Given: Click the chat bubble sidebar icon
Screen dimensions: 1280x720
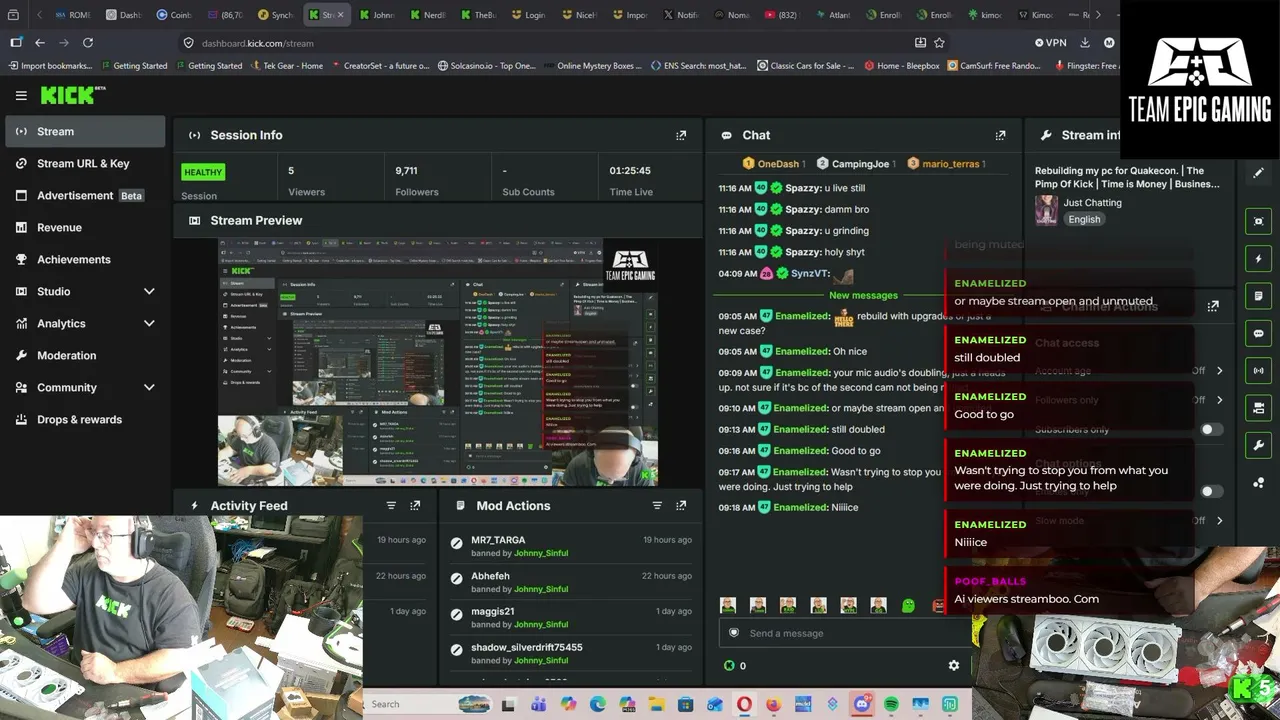Looking at the screenshot, I should click(1258, 333).
